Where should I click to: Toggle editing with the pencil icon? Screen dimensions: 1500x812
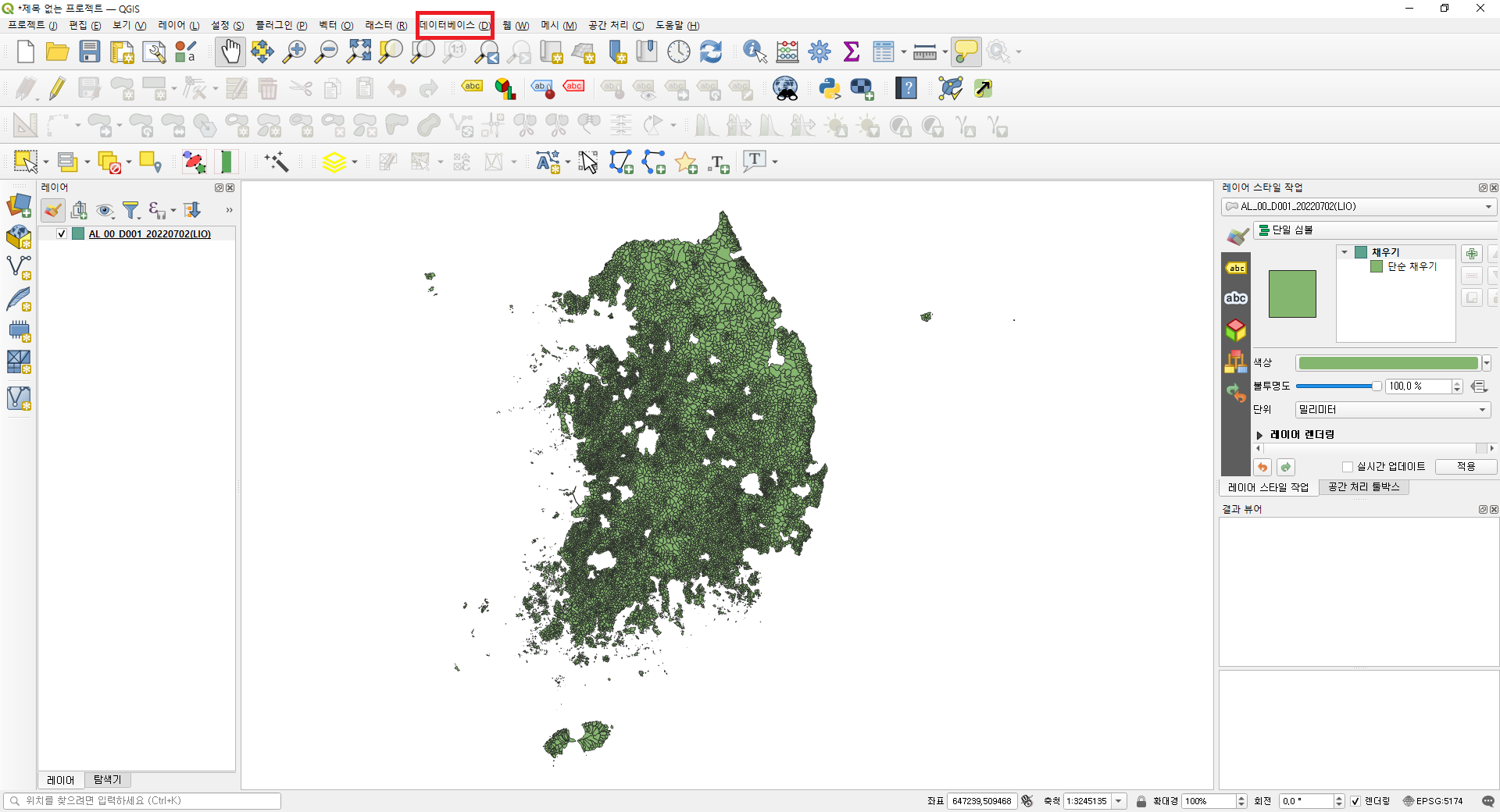coord(57,88)
